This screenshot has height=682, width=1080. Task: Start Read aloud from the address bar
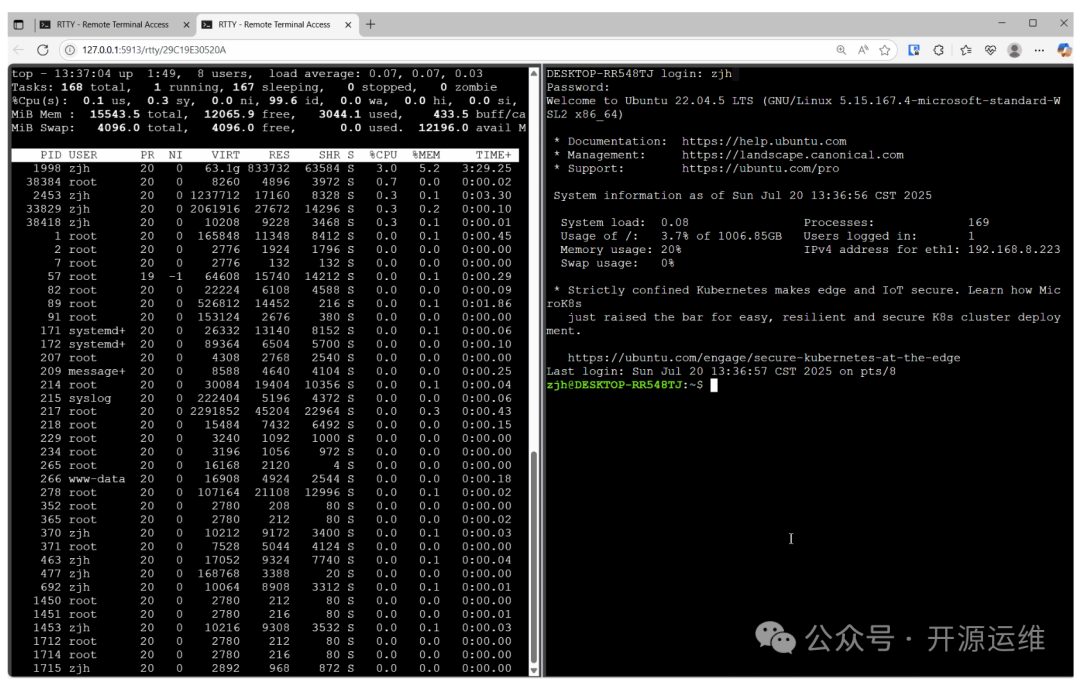click(x=863, y=50)
